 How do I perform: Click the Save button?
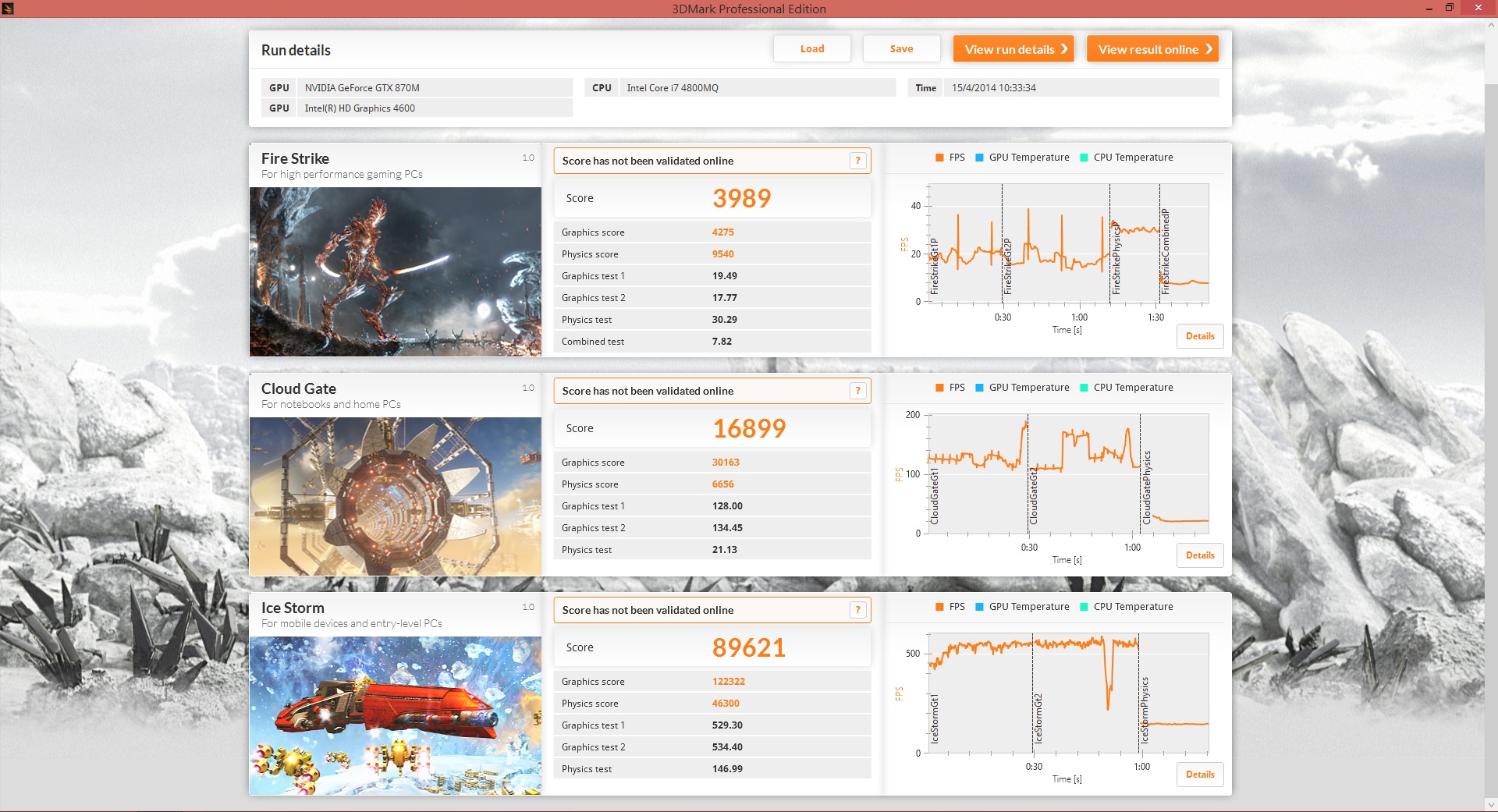click(x=901, y=48)
